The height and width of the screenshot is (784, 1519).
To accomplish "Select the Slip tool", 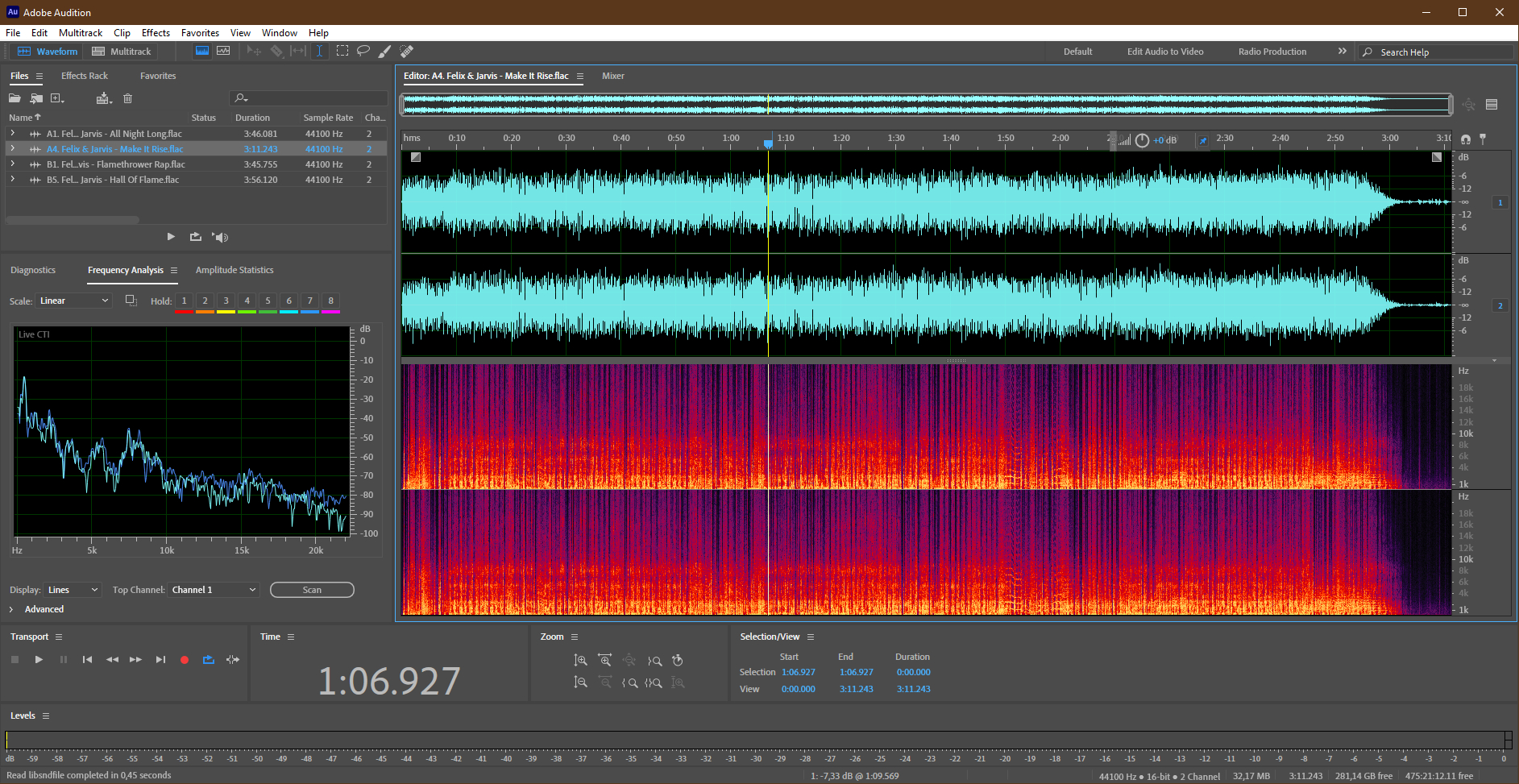I will 298,51.
